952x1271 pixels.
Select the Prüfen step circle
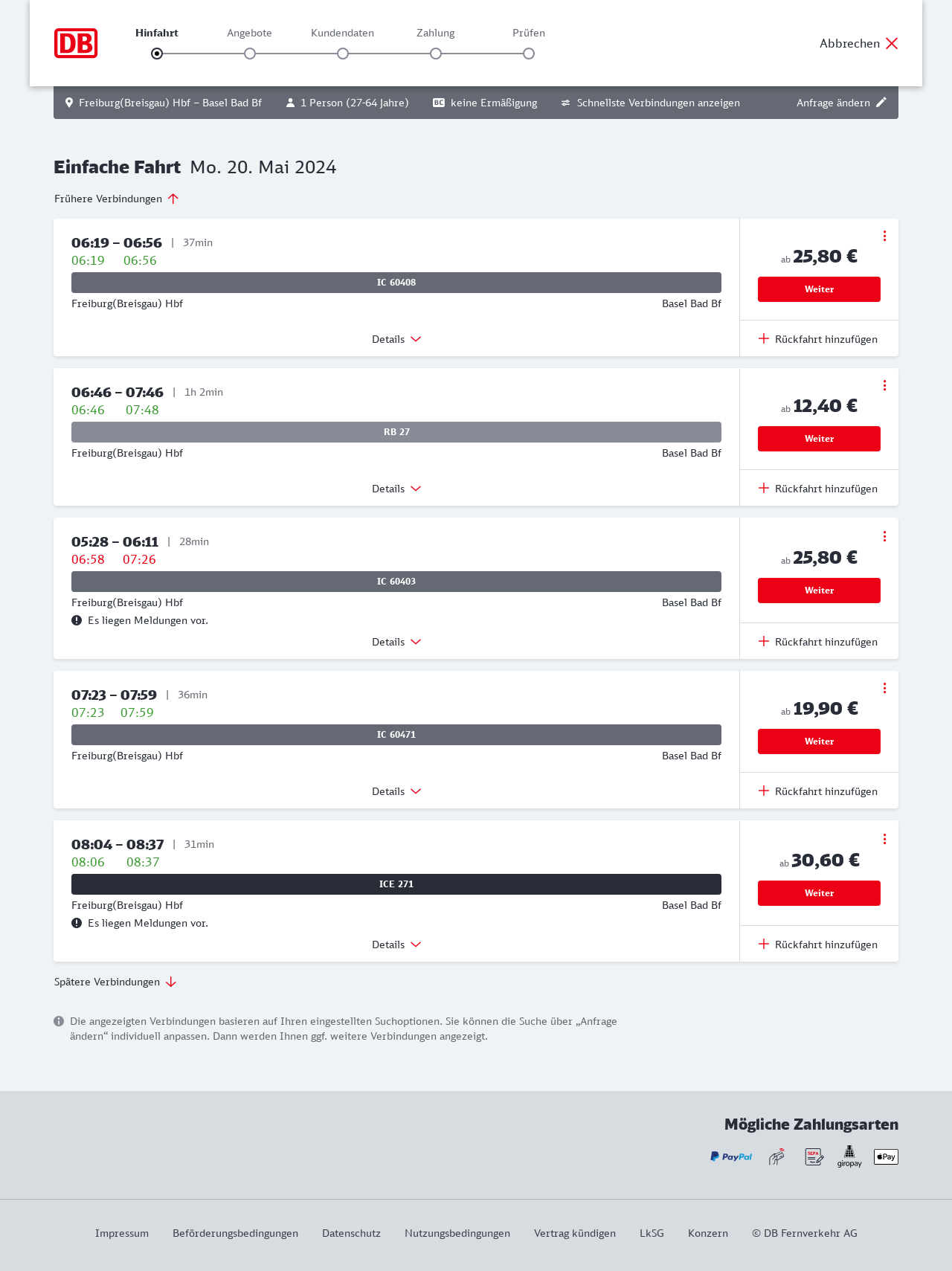click(x=529, y=54)
